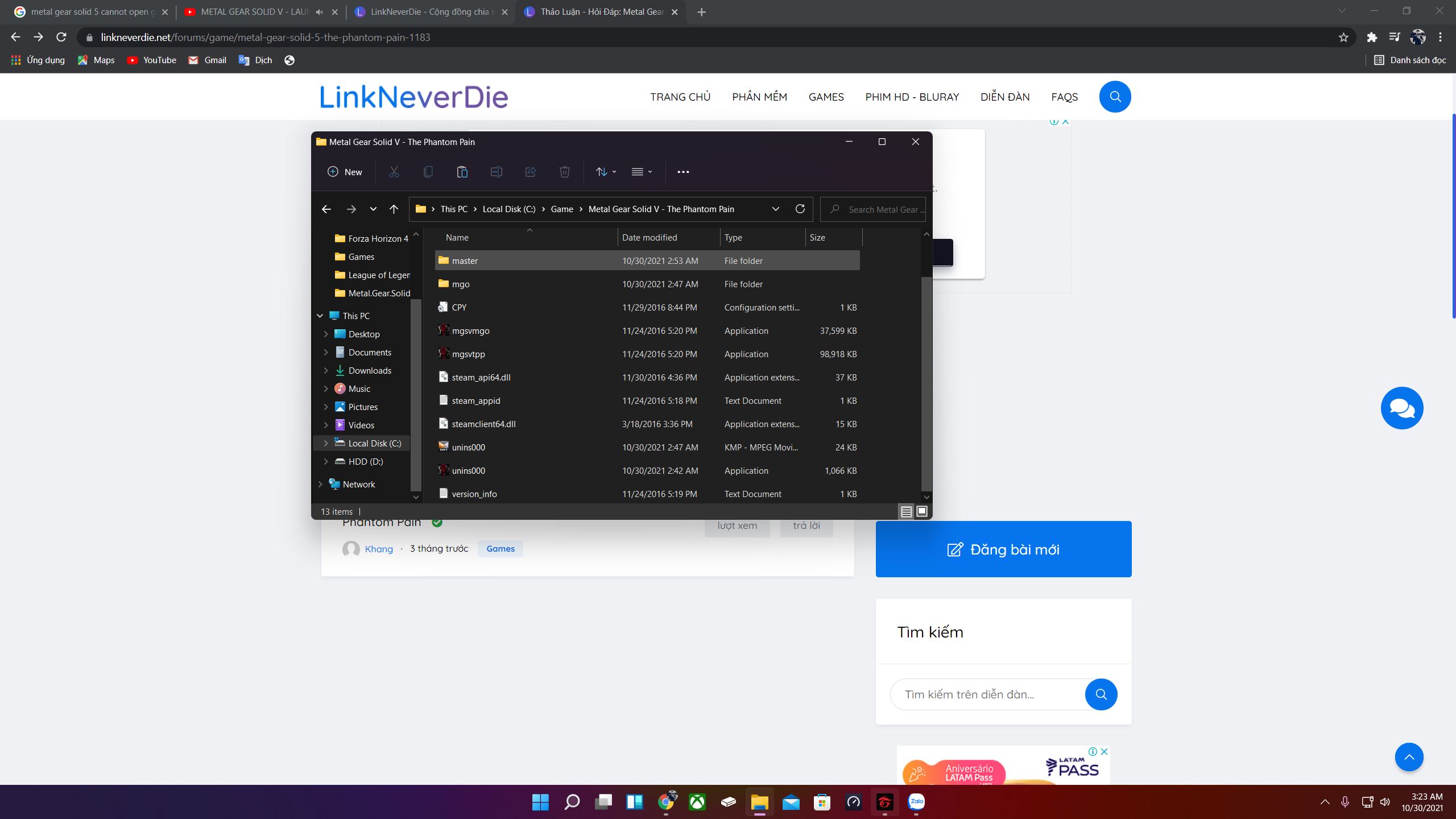This screenshot has height=819, width=1456.
Task: Click steamclient64.dll application extension
Action: (x=483, y=423)
